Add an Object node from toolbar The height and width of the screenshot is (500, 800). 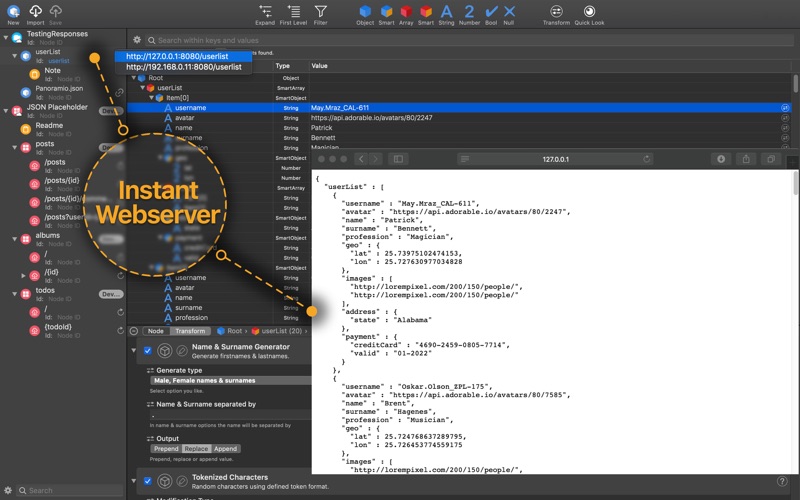pos(365,11)
